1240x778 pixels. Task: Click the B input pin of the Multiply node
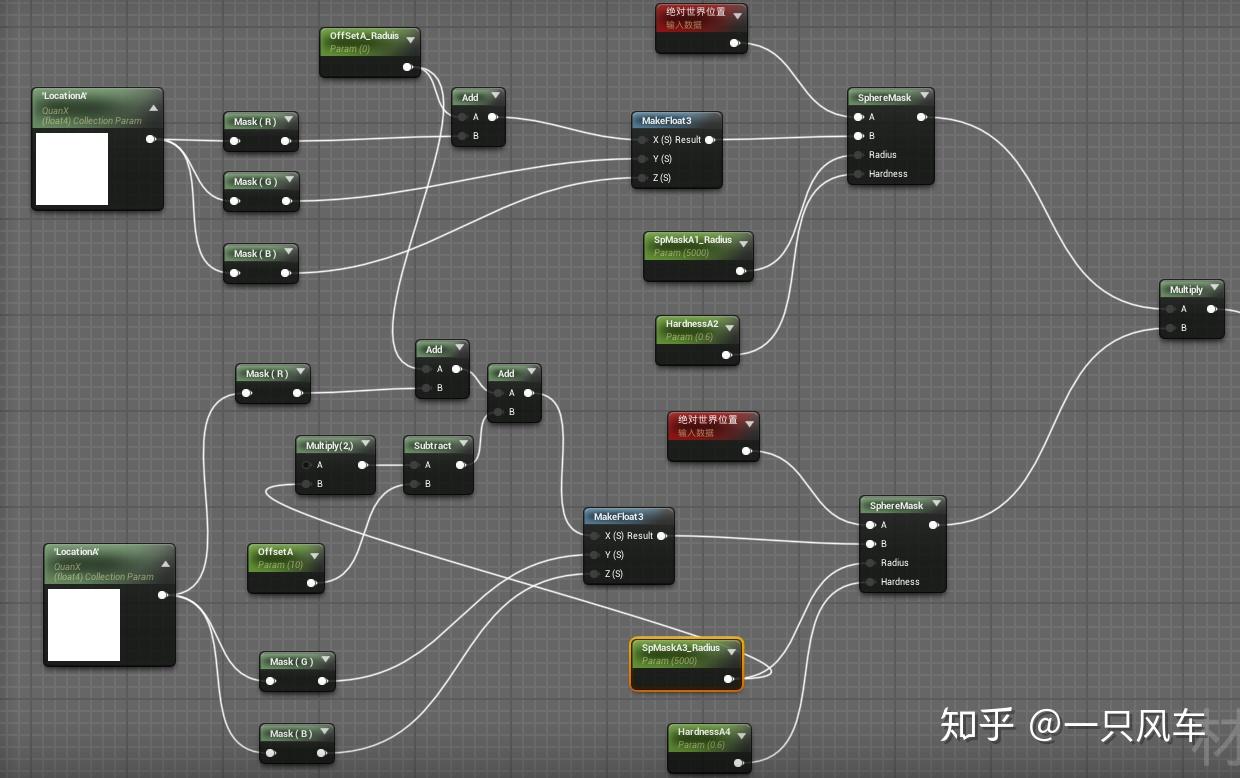[1168, 327]
